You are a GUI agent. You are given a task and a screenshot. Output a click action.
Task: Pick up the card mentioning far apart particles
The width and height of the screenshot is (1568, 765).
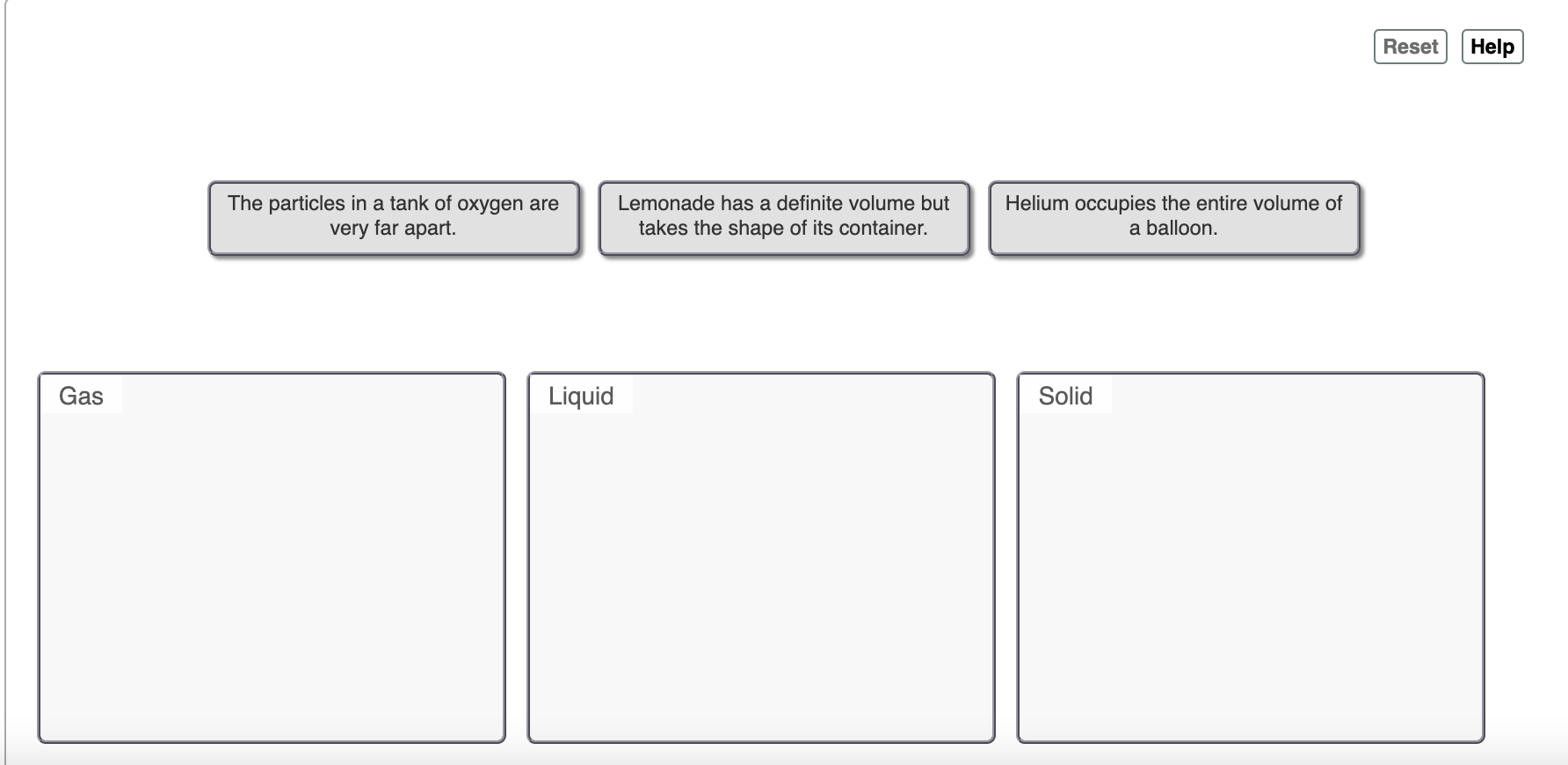394,217
